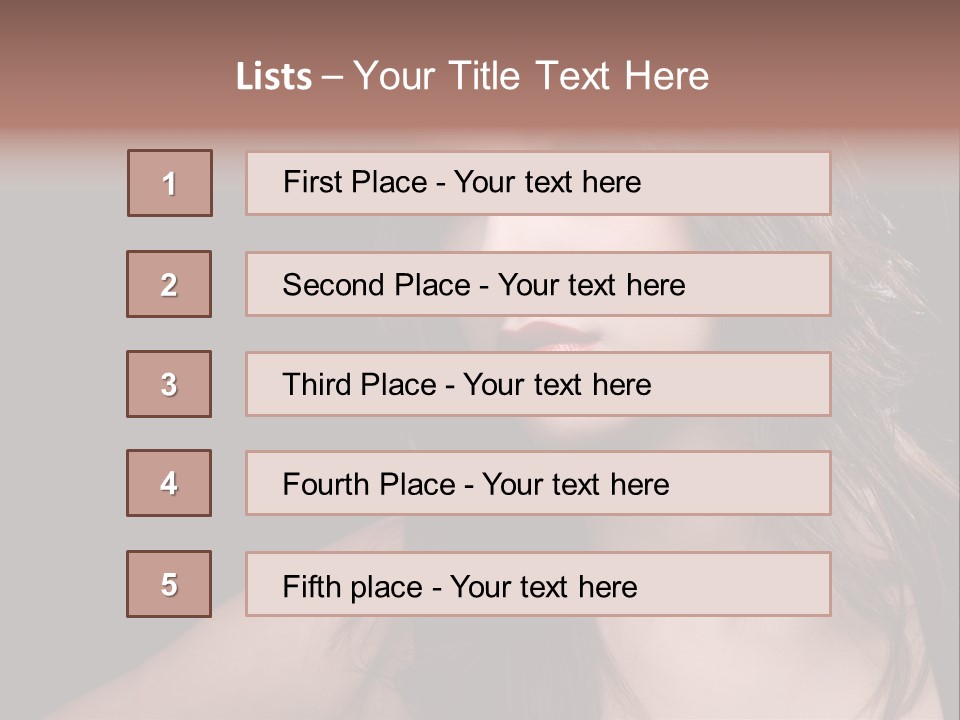This screenshot has height=720, width=960.
Task: Click the number 5 box
Action: coord(169,584)
